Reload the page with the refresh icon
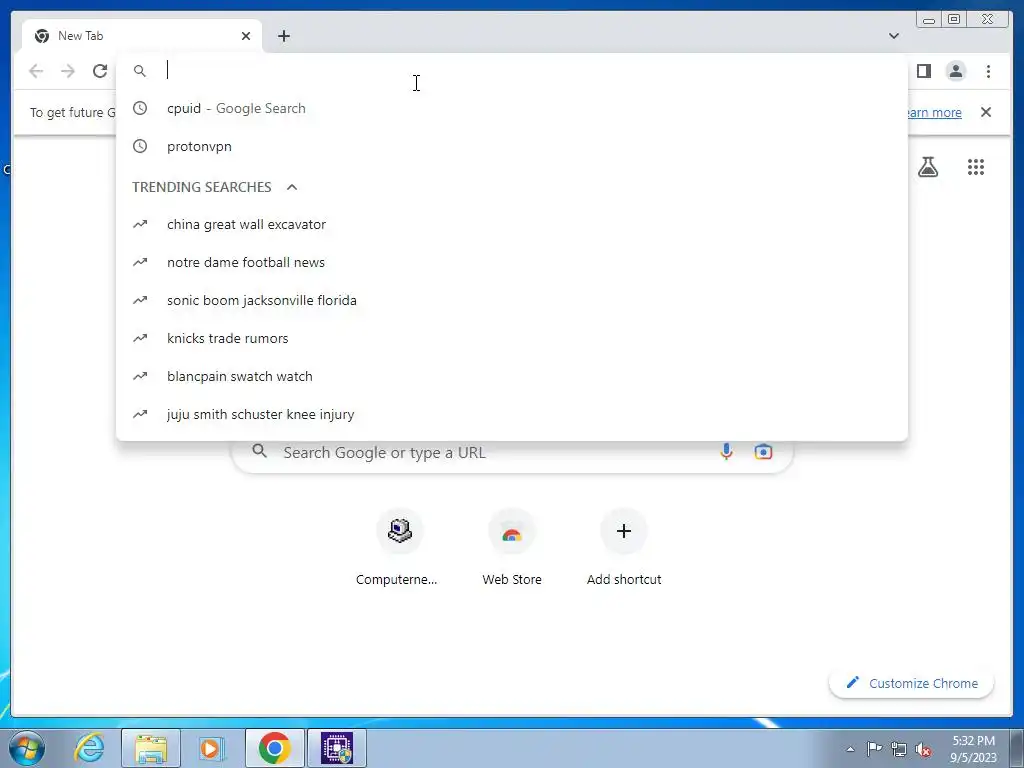 pos(100,71)
